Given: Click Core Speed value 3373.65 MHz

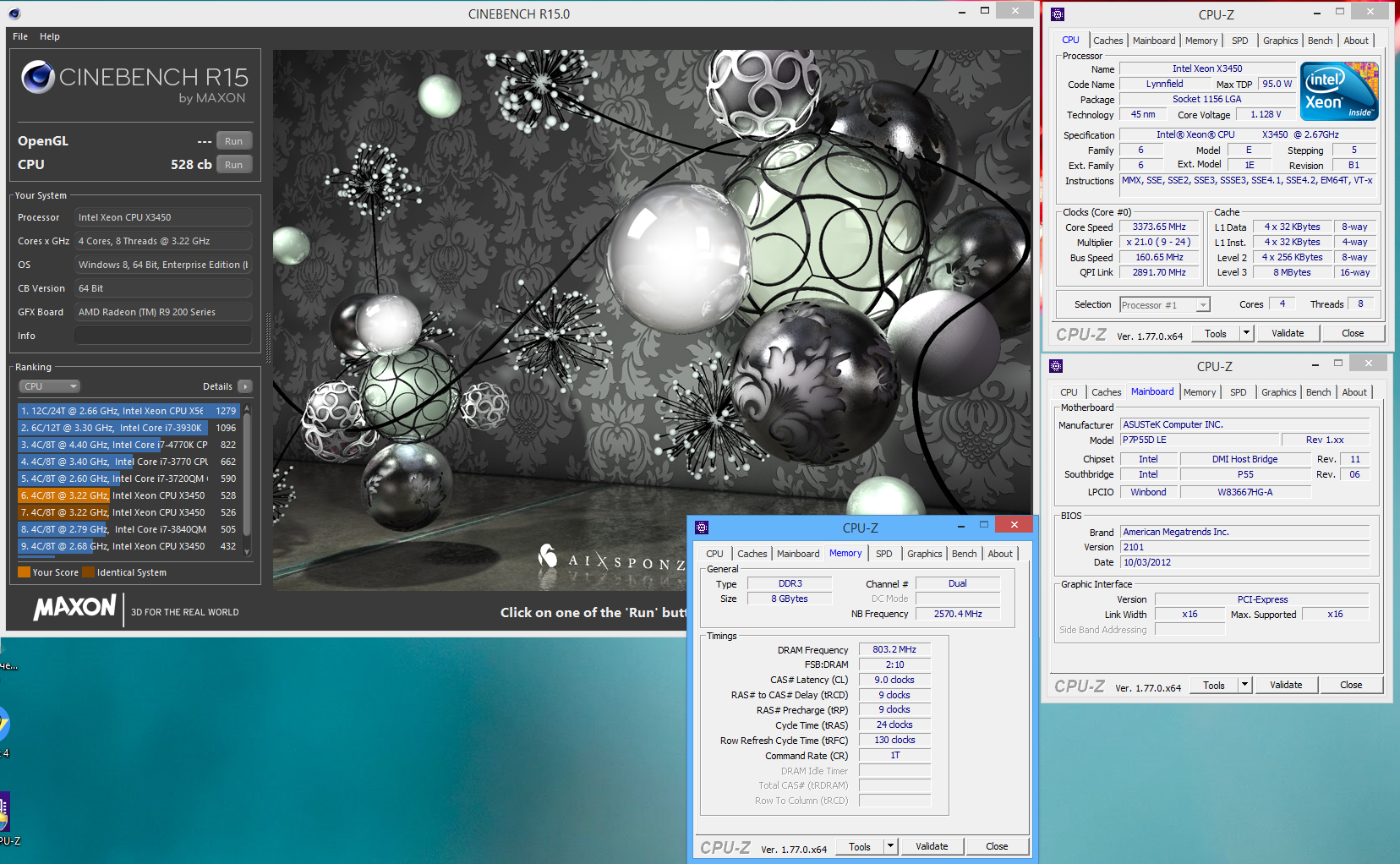Looking at the screenshot, I should 1159,227.
